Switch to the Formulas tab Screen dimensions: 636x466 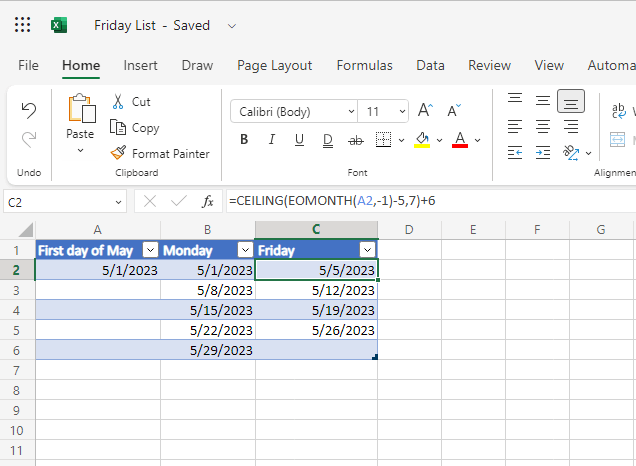point(365,65)
